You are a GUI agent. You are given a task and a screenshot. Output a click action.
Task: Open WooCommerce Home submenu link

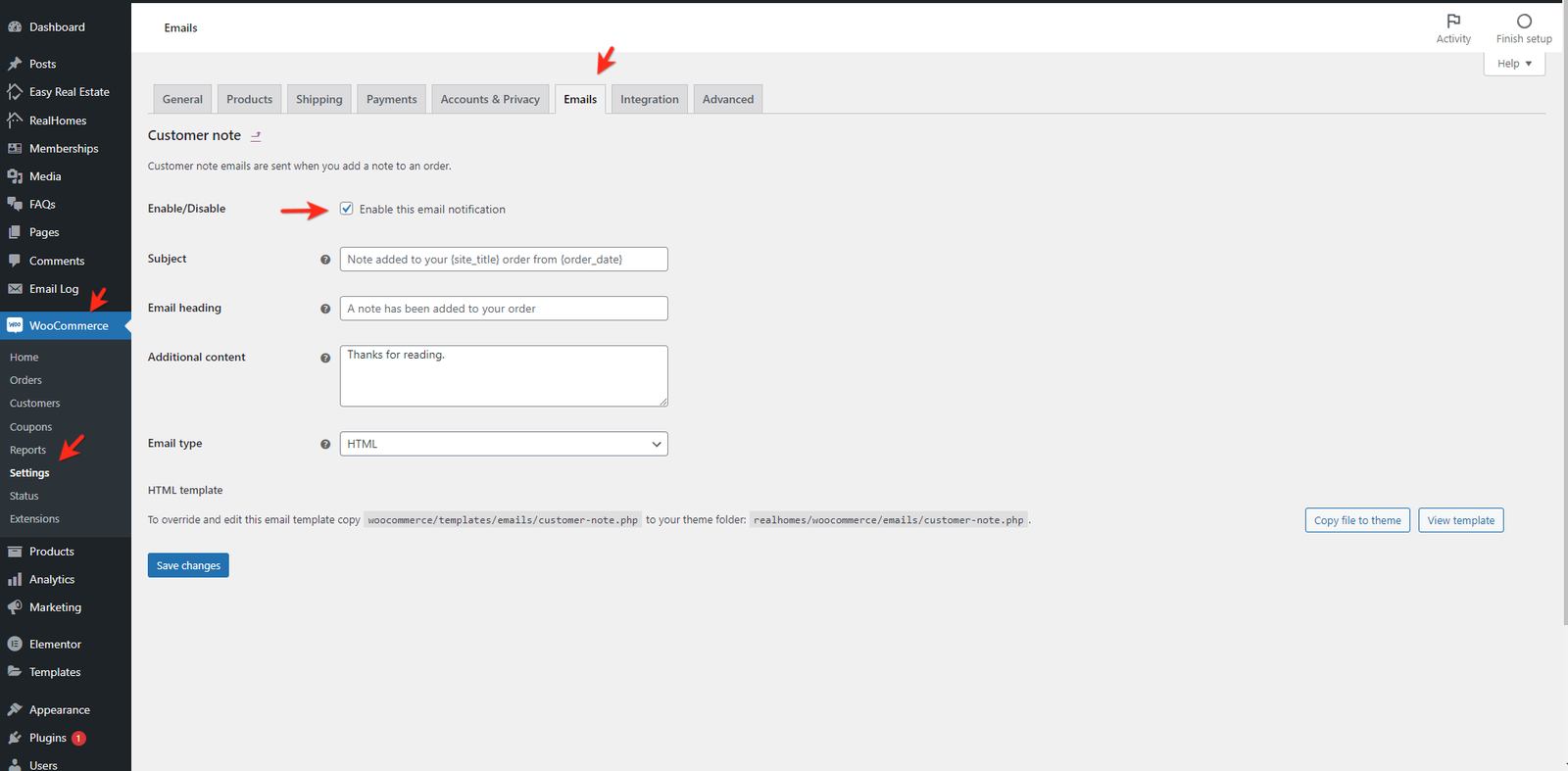tap(24, 358)
